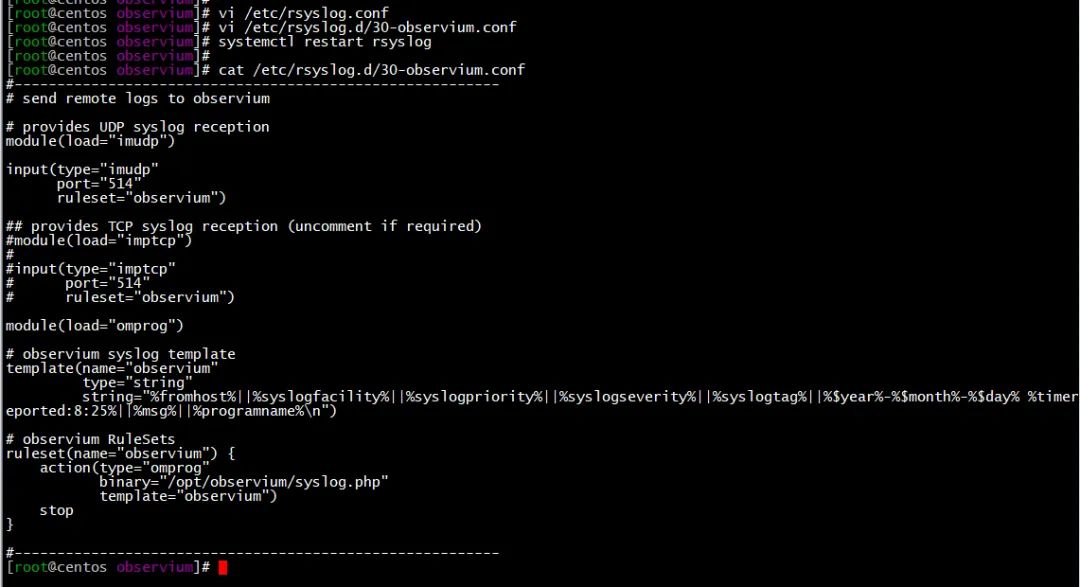The height and width of the screenshot is (587, 1080).
Task: Click the action(type="omprog" line
Action: (x=125, y=467)
